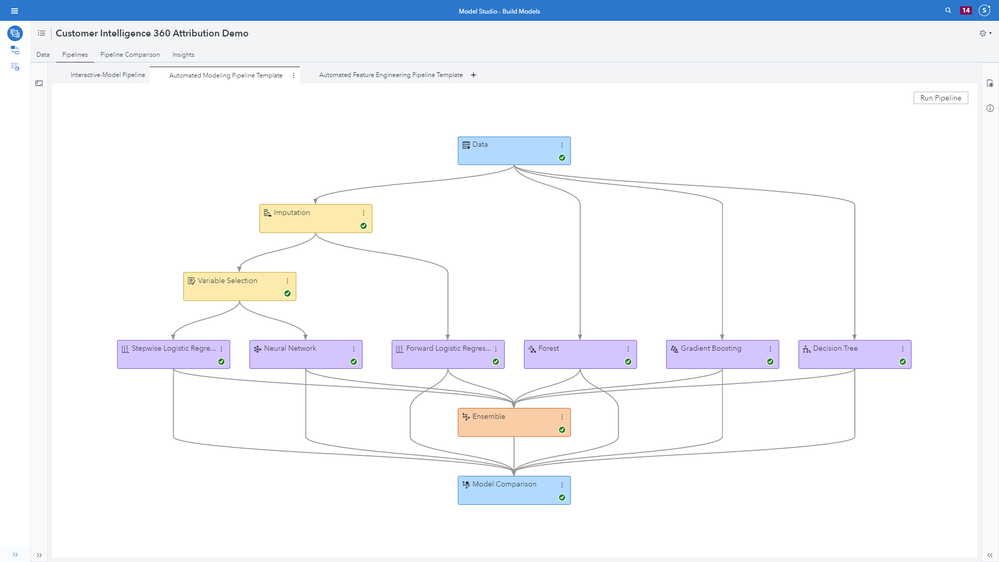
Task: Click the Data node success checkmark
Action: click(562, 158)
